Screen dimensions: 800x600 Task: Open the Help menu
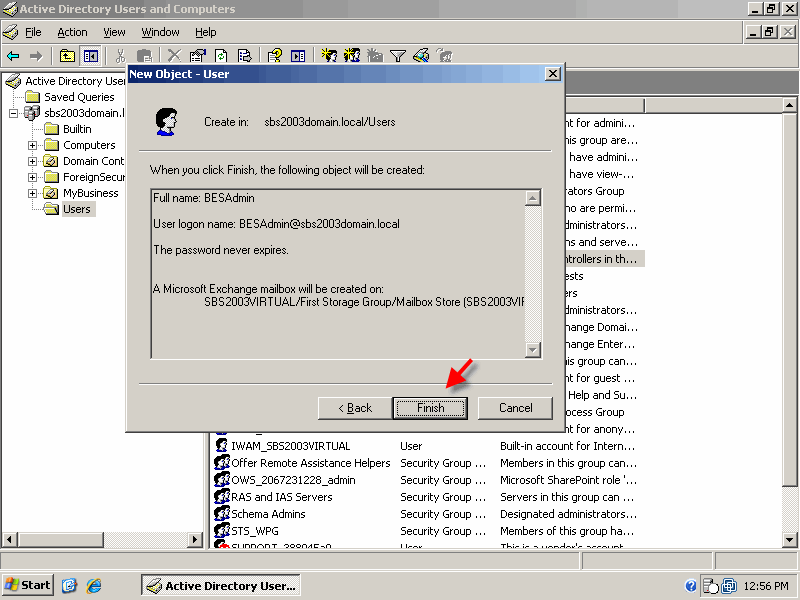click(x=206, y=32)
